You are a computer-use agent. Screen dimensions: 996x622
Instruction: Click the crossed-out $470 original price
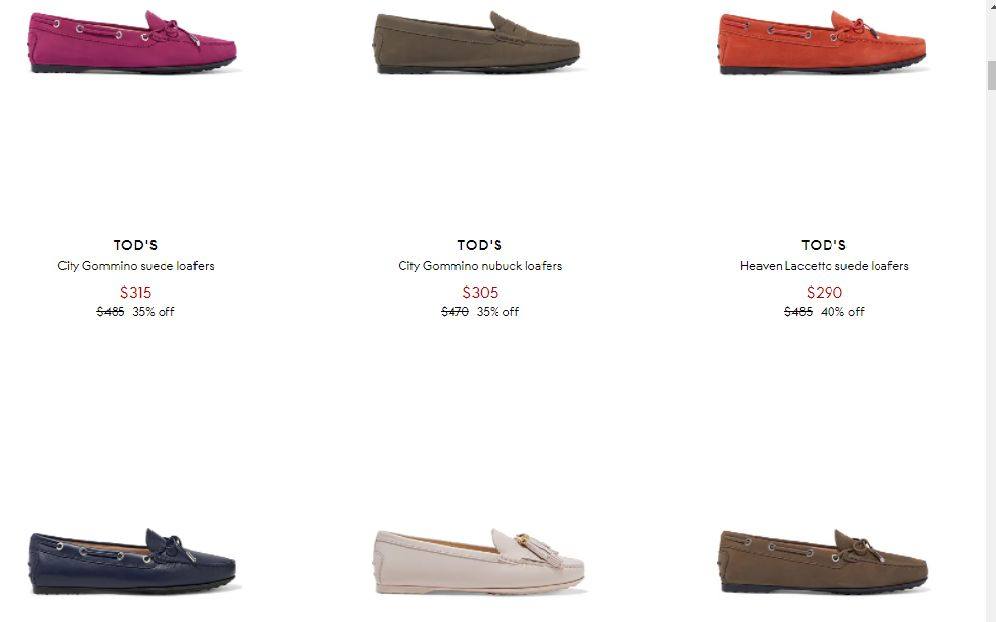(x=455, y=312)
